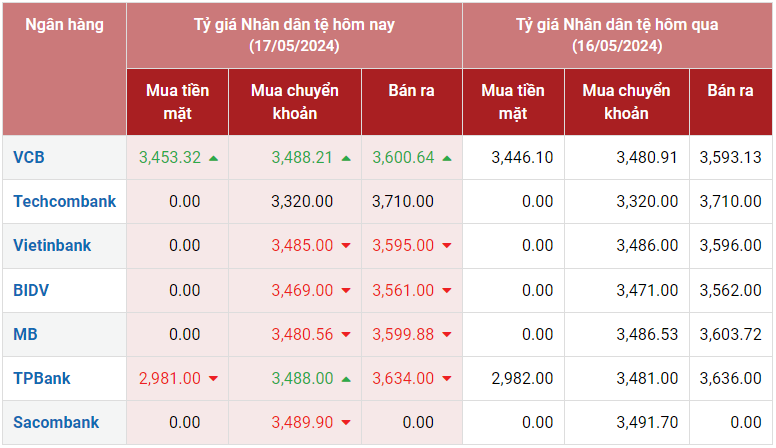Open the BIDV bank link

tap(31, 290)
